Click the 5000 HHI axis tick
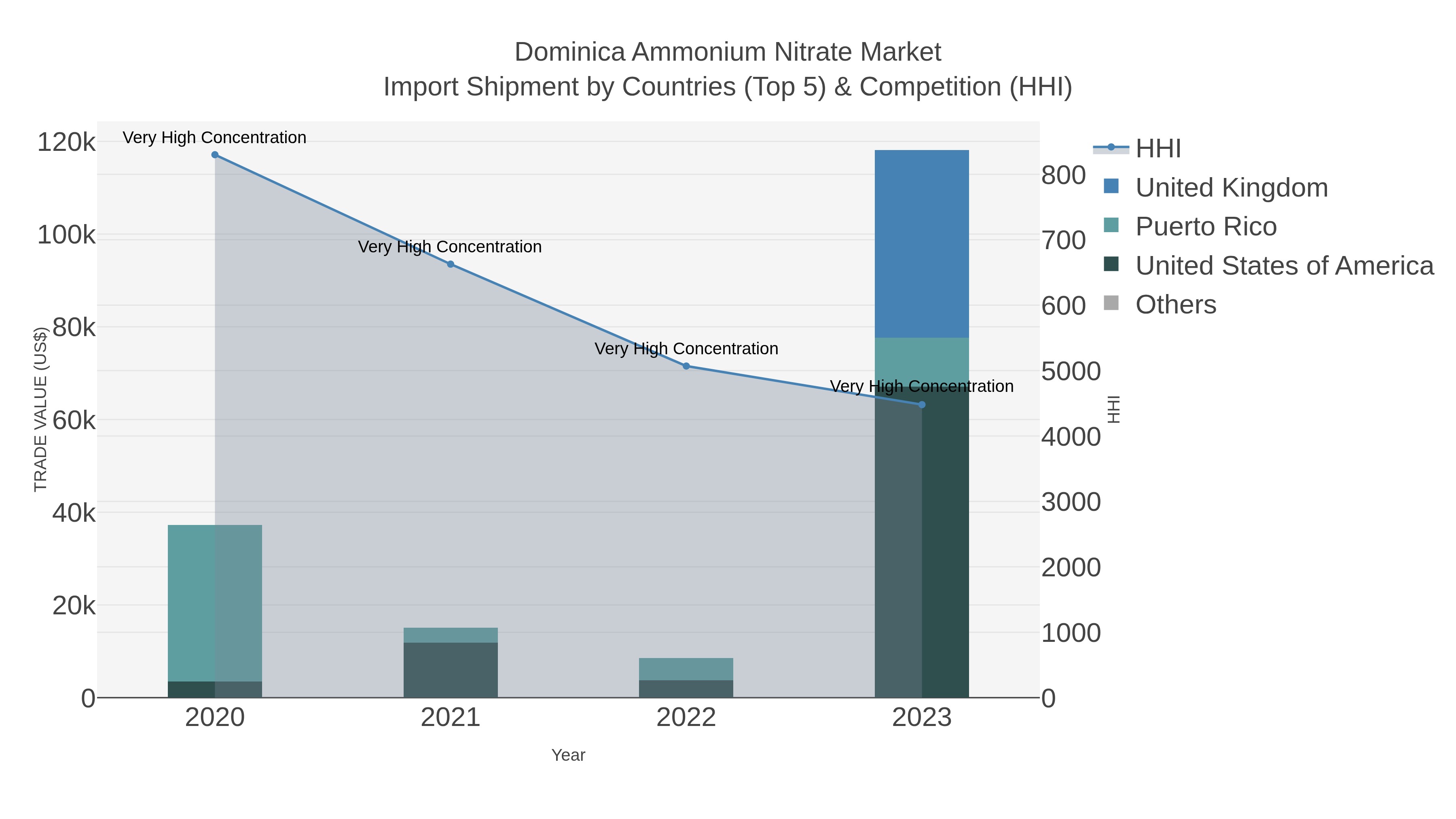 click(1071, 371)
